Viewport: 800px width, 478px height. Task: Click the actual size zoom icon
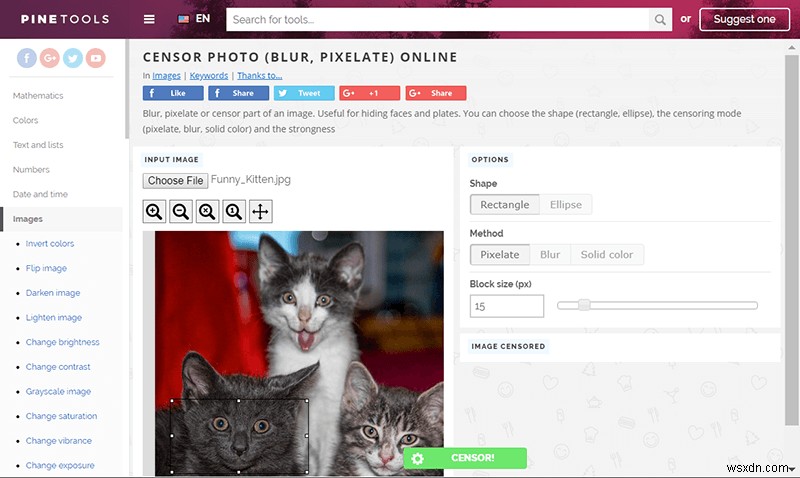point(234,211)
